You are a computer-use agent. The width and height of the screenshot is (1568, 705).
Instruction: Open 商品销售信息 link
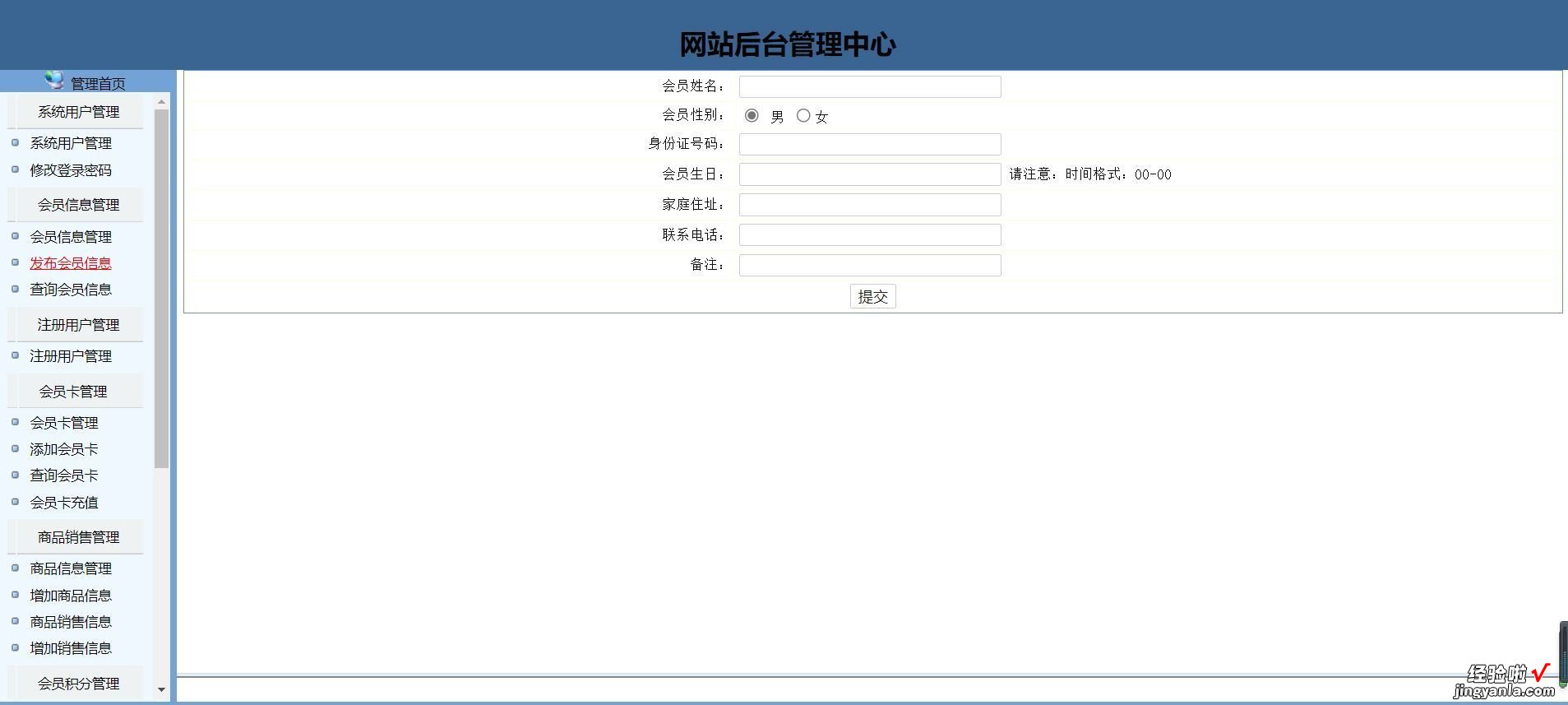71,622
